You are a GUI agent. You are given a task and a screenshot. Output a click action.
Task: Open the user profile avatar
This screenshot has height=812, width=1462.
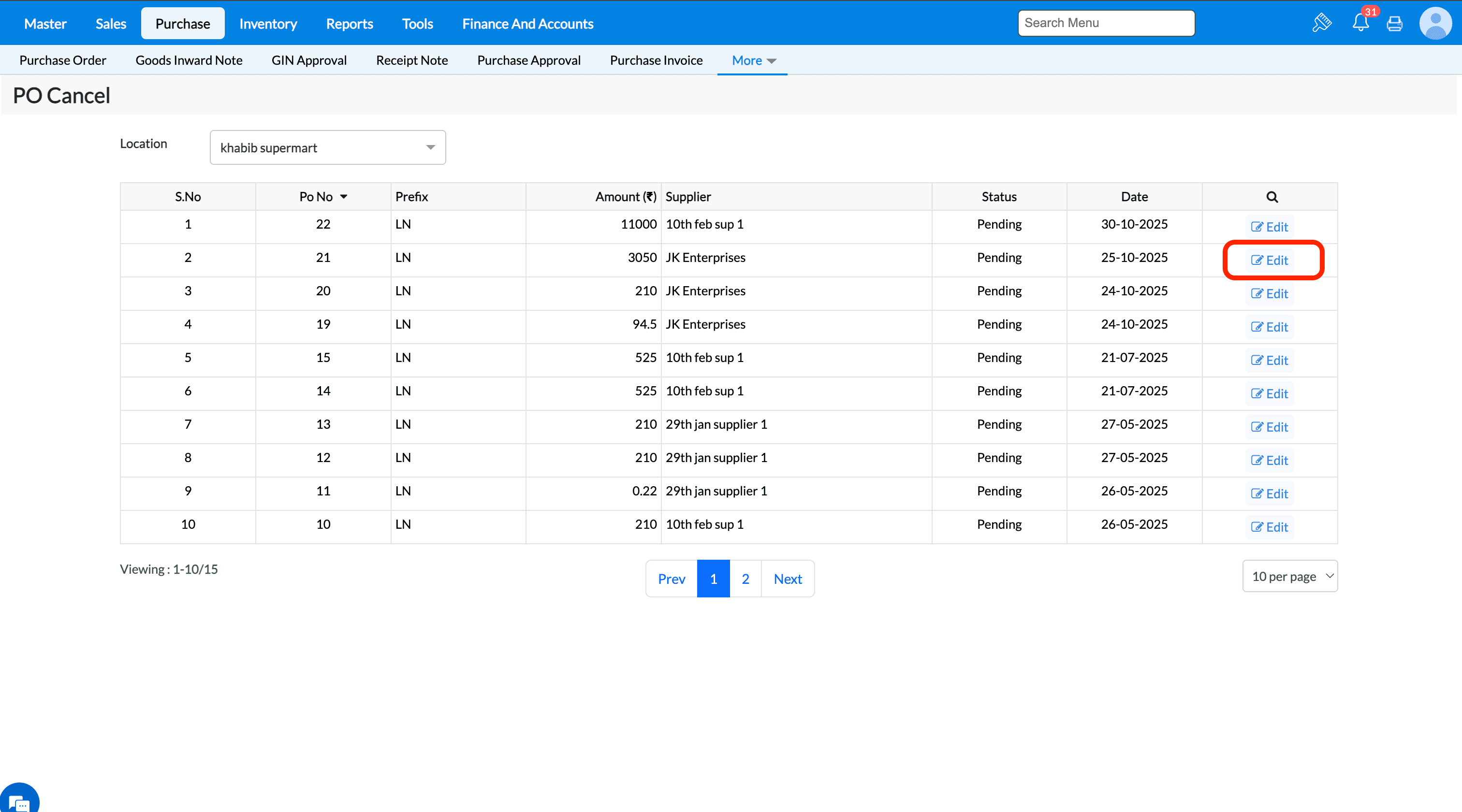(1435, 23)
